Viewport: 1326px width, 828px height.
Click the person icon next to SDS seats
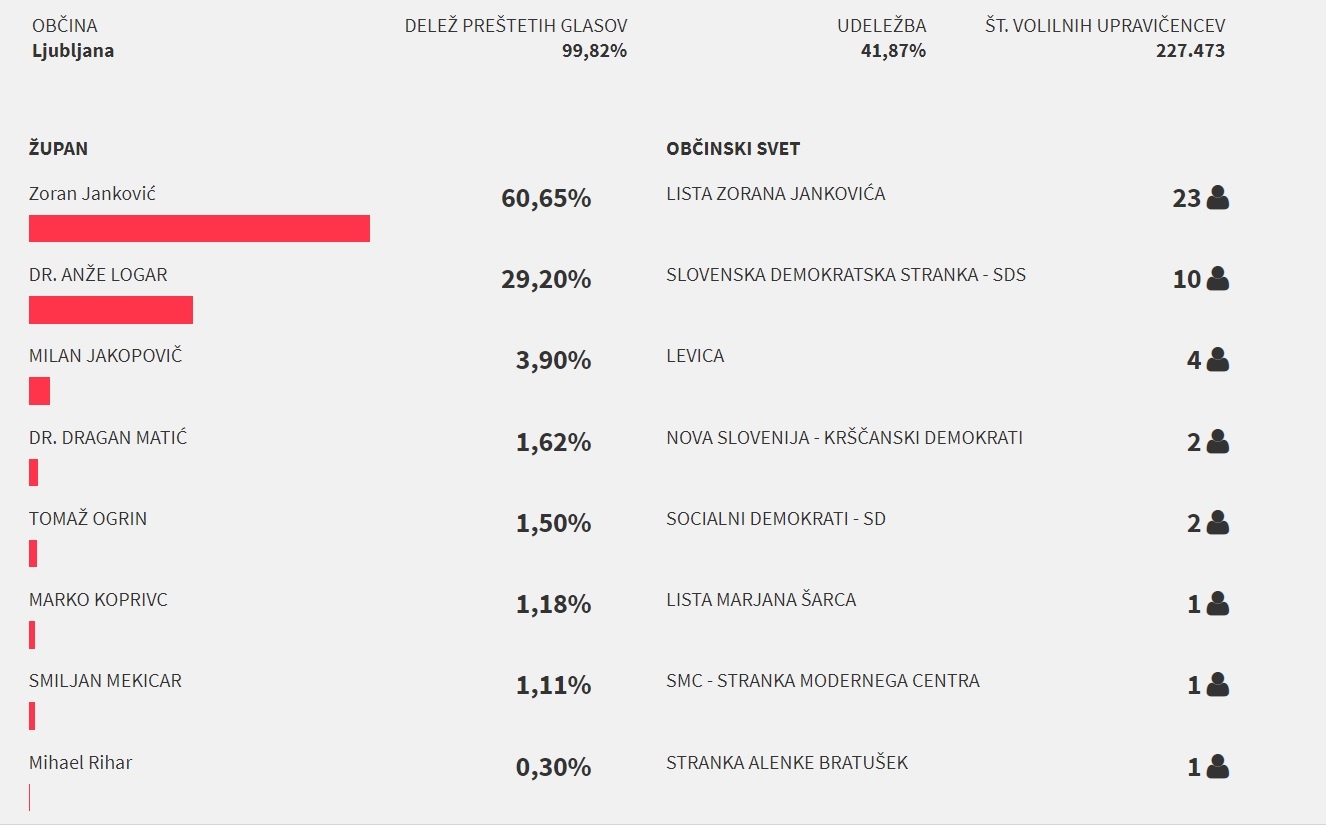(1217, 279)
